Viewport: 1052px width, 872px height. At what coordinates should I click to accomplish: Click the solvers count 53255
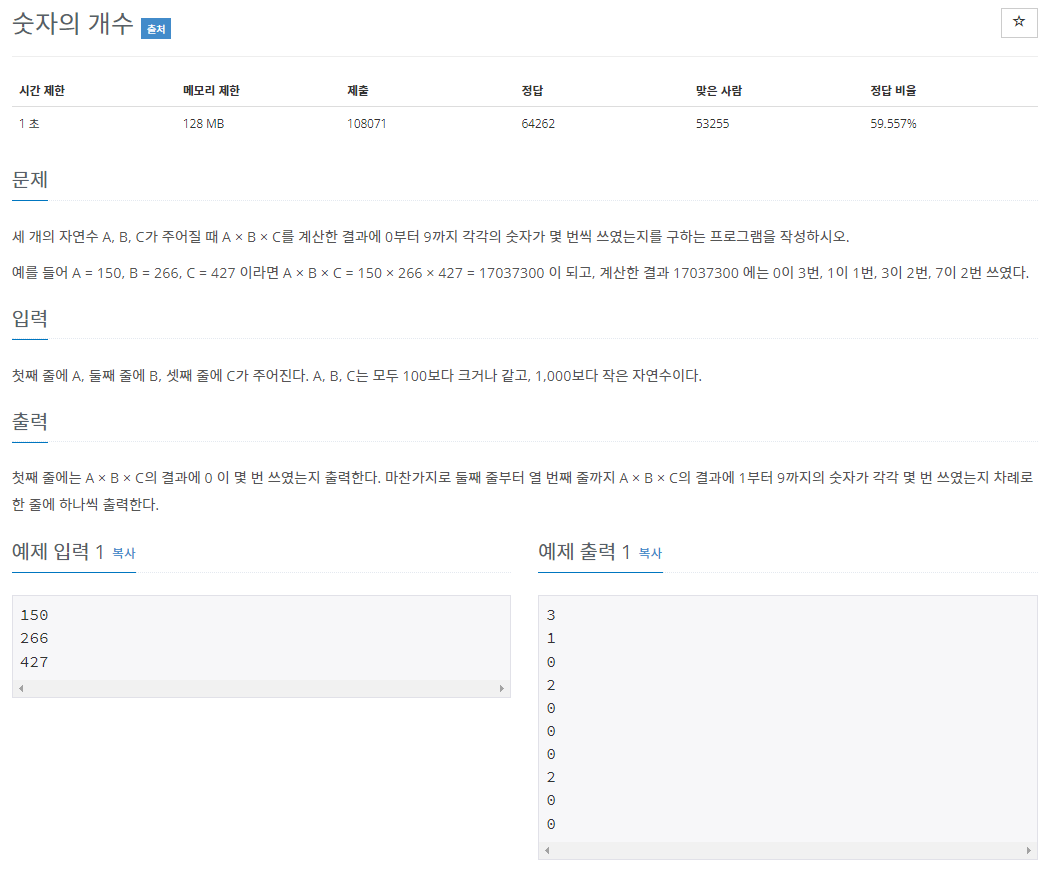713,123
